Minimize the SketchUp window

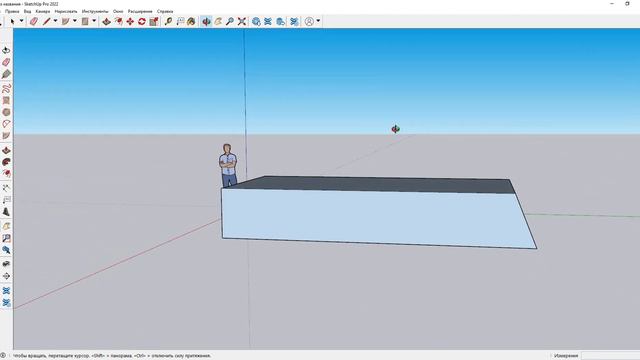pyautogui.click(x=612, y=4)
